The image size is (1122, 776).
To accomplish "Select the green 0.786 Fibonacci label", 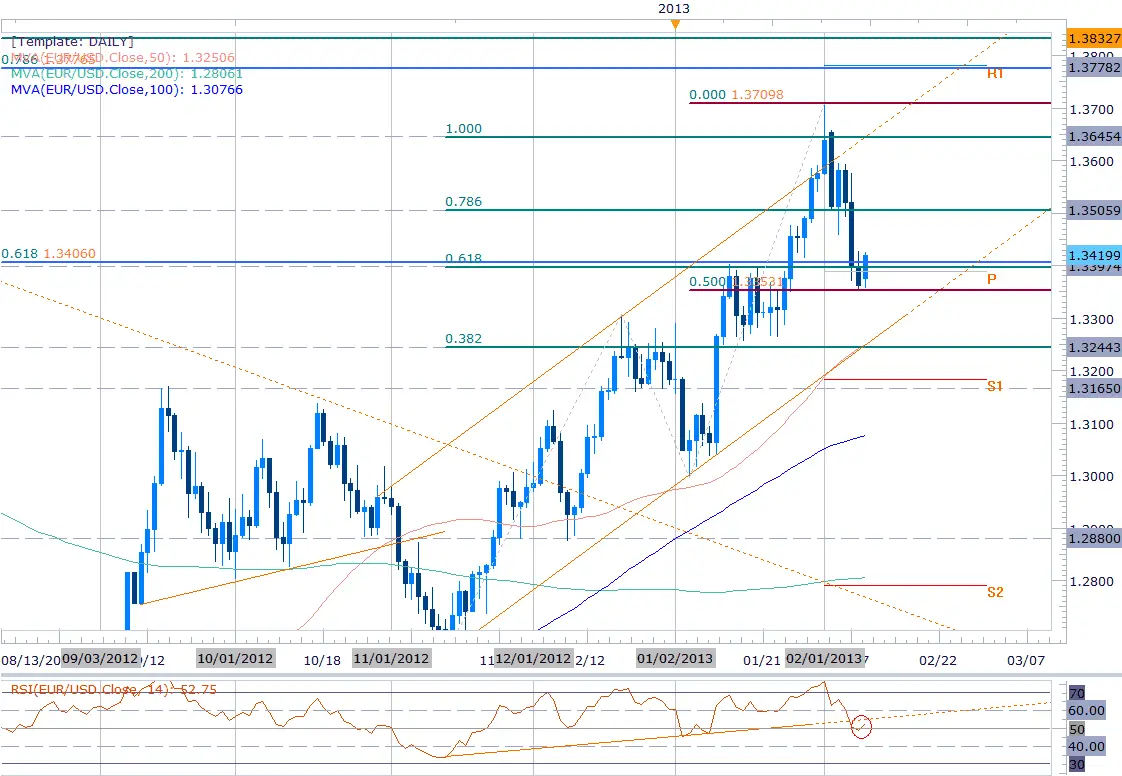I will click(x=464, y=202).
